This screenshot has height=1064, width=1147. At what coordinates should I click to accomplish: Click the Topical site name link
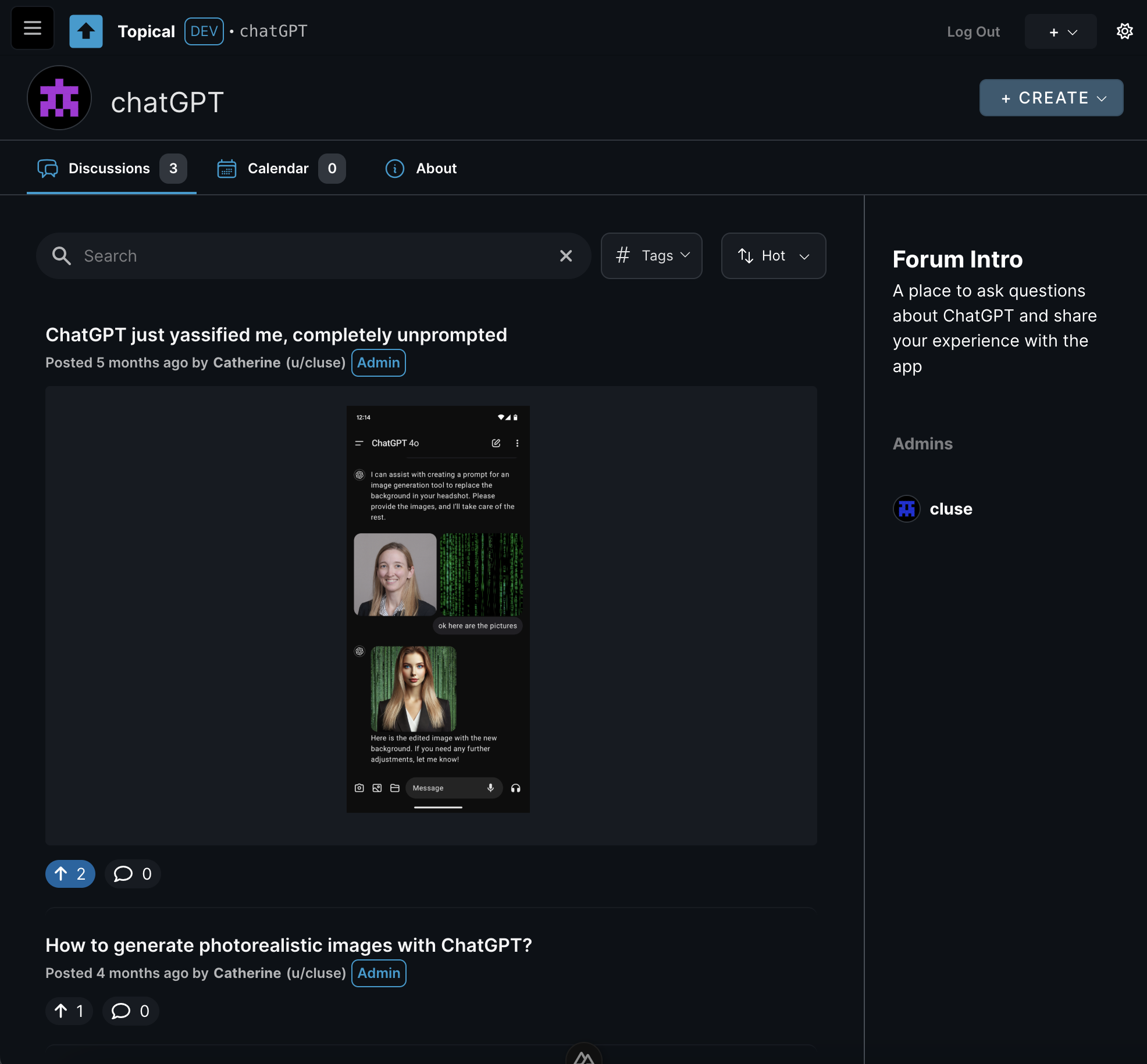[x=146, y=31]
